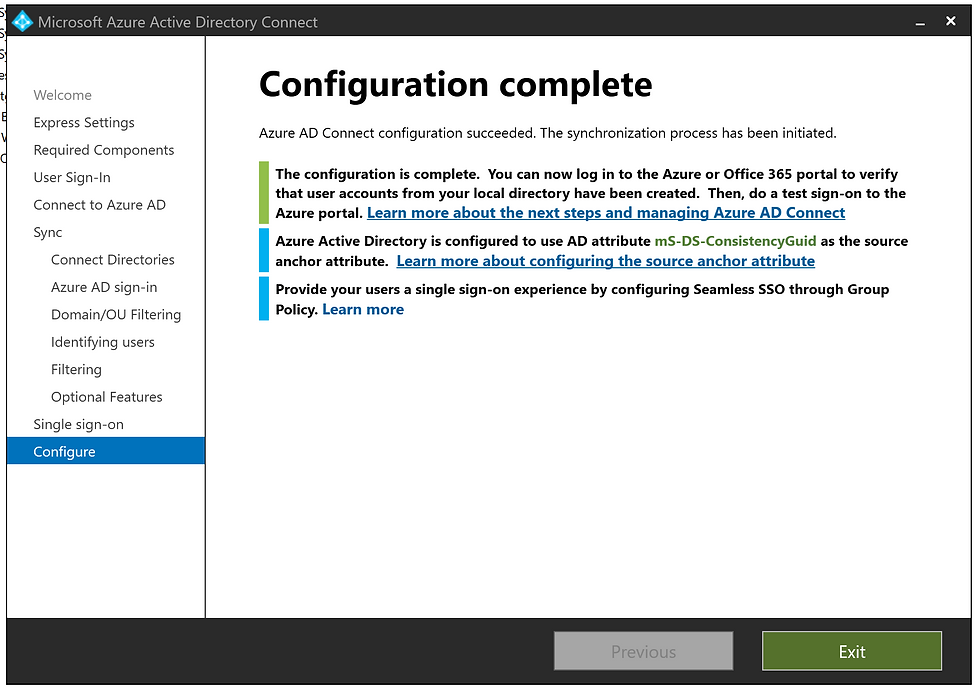Select highlighted Configure step
Screen dimensions: 980x698
106,451
